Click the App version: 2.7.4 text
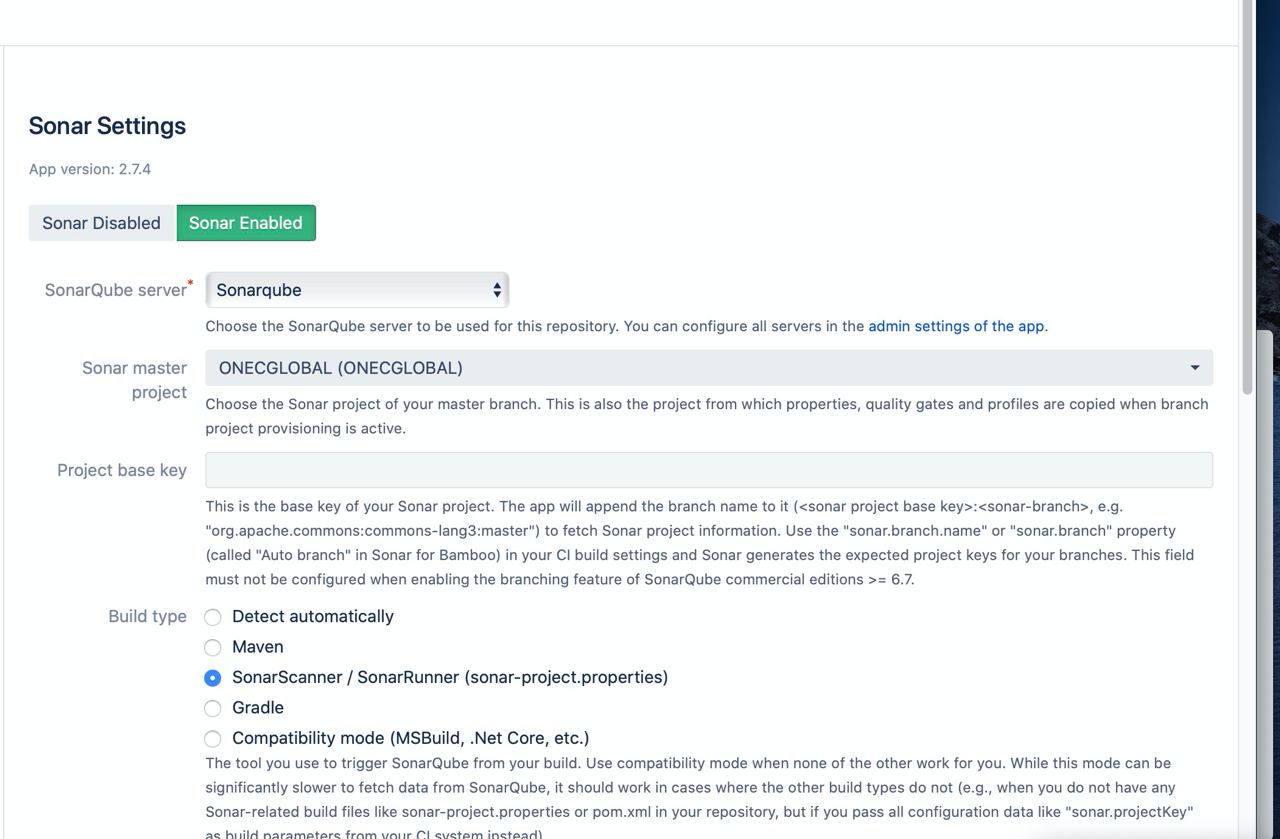 coord(90,169)
